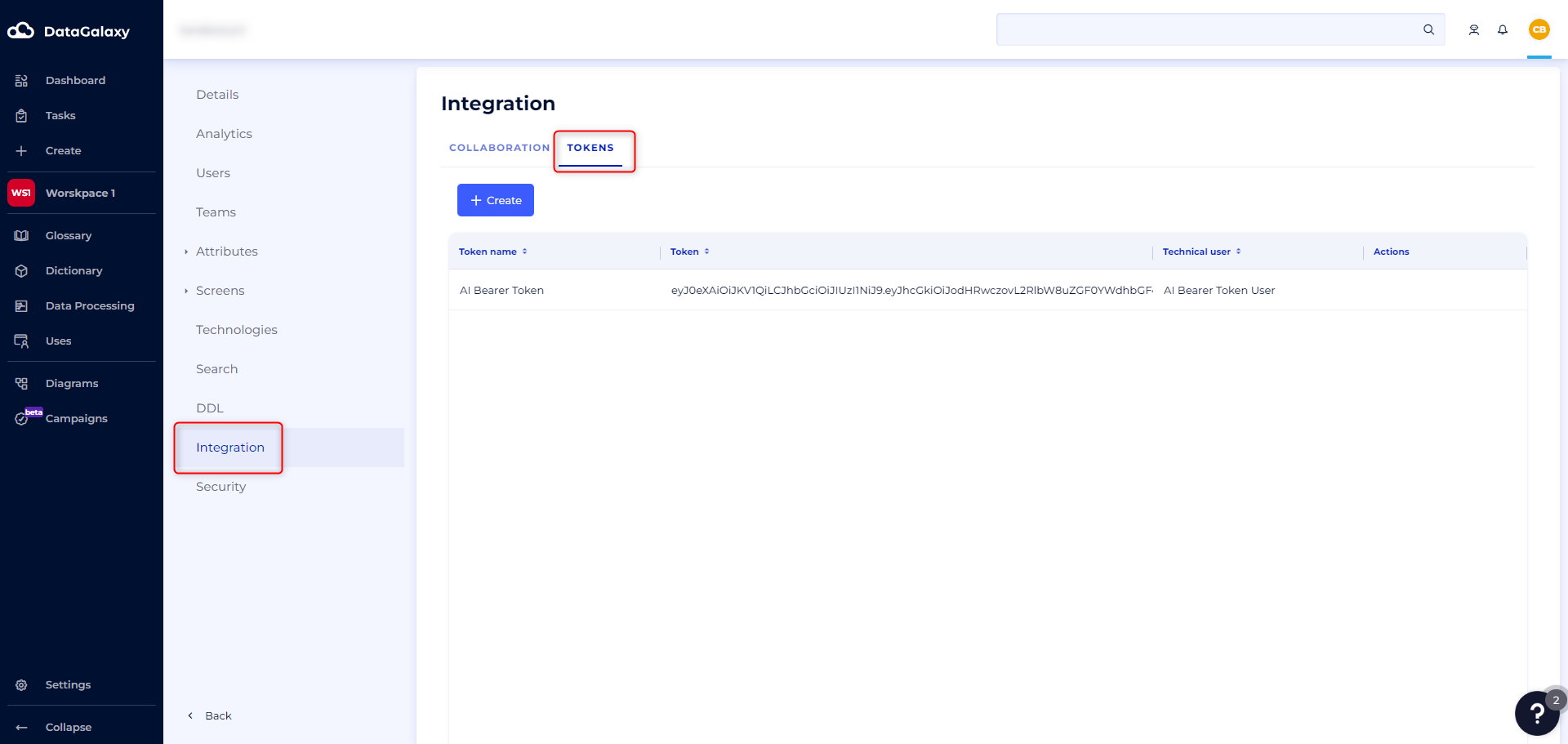Open the CB account avatar
Image resolution: width=1568 pixels, height=744 pixels.
coord(1539,29)
